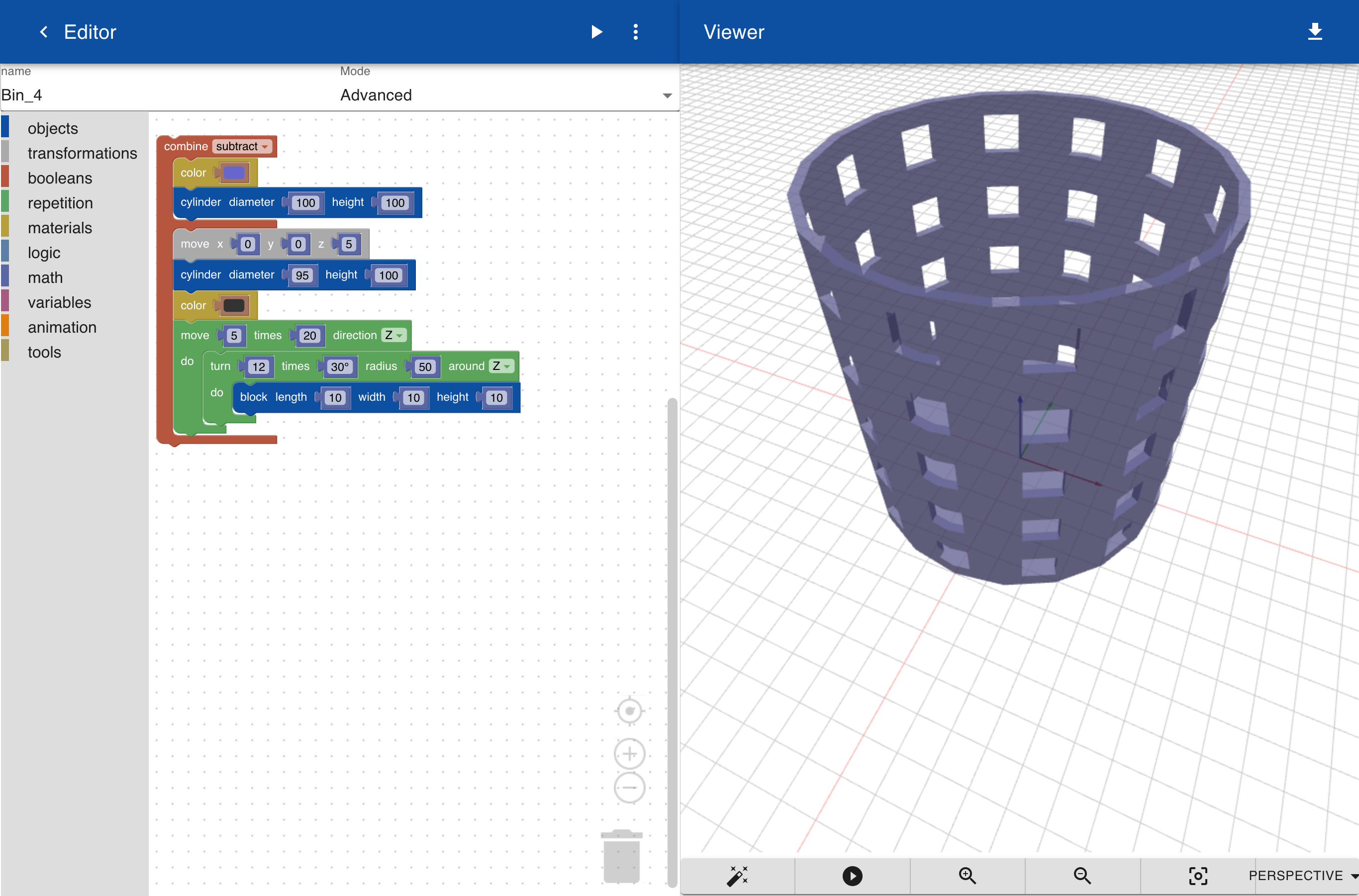Edit the turn block count value 12
Image resolution: width=1359 pixels, height=896 pixels.
(x=259, y=367)
